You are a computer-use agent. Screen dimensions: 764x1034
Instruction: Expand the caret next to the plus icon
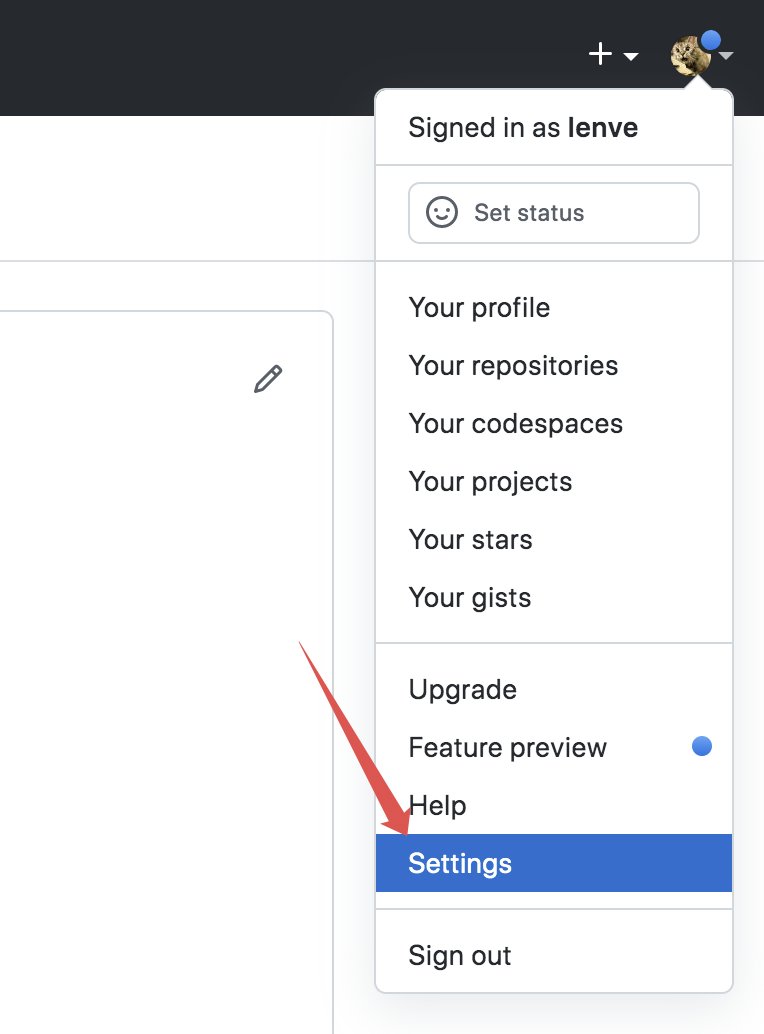[631, 56]
